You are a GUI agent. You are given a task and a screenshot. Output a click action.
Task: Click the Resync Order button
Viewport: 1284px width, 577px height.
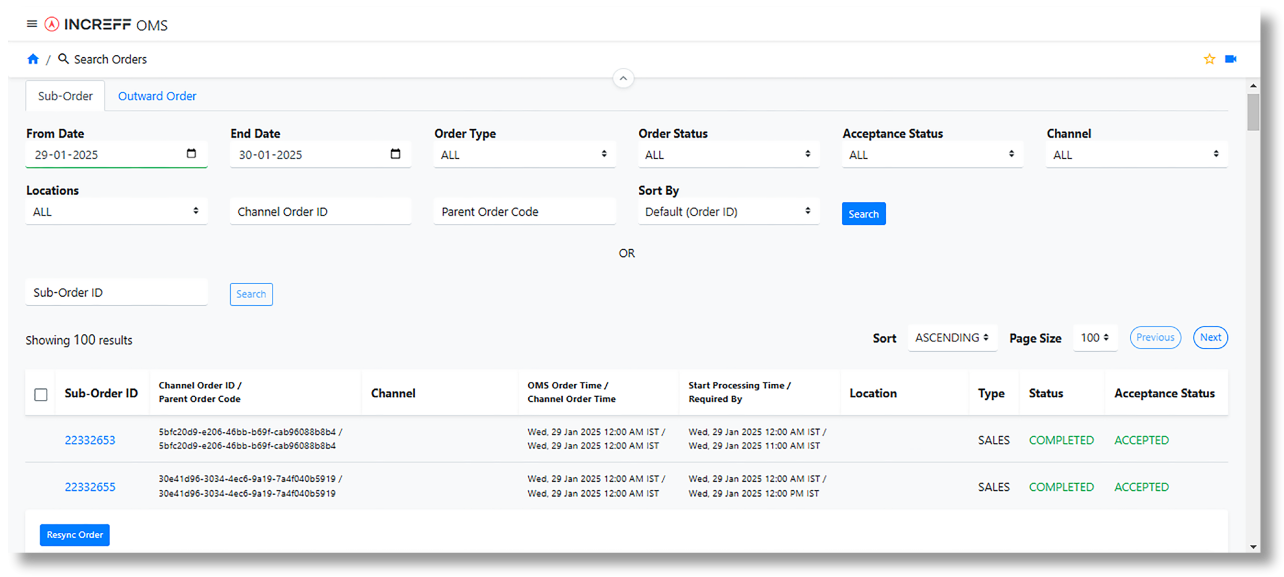75,535
